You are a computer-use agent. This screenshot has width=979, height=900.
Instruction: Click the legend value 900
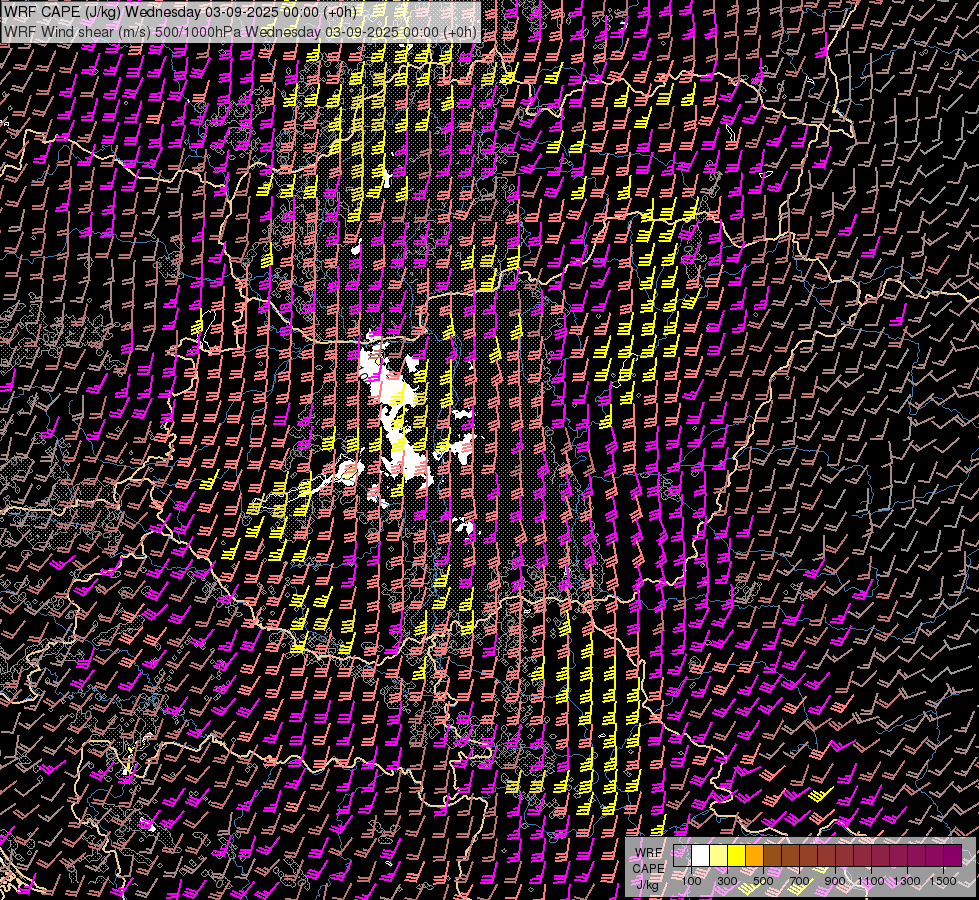click(835, 881)
